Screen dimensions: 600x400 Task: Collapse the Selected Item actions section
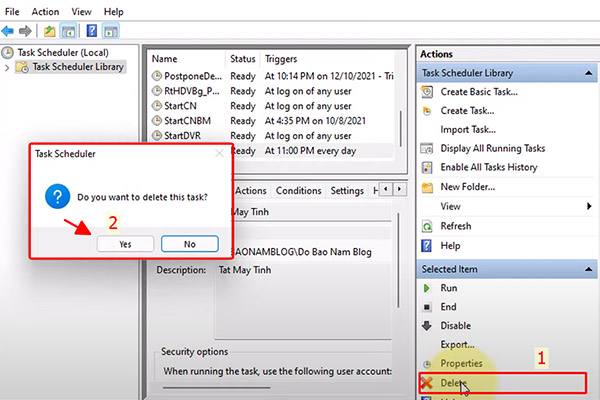tap(589, 269)
